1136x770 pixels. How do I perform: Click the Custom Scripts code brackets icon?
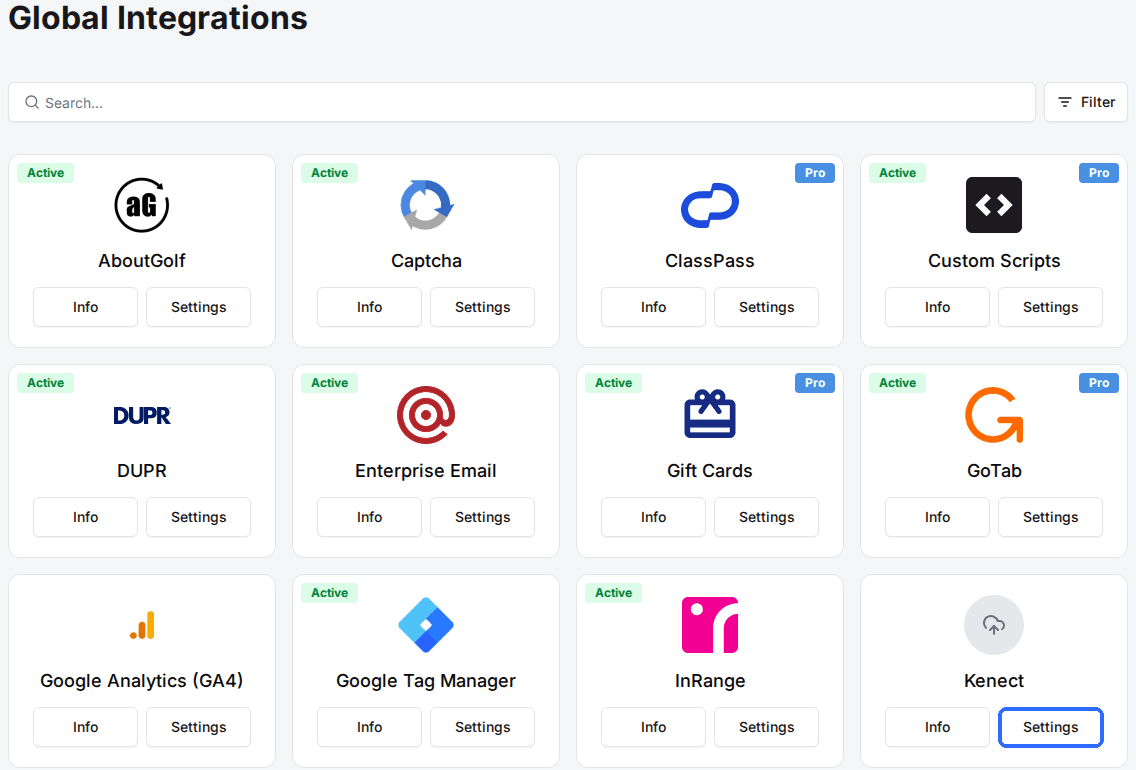(x=994, y=205)
